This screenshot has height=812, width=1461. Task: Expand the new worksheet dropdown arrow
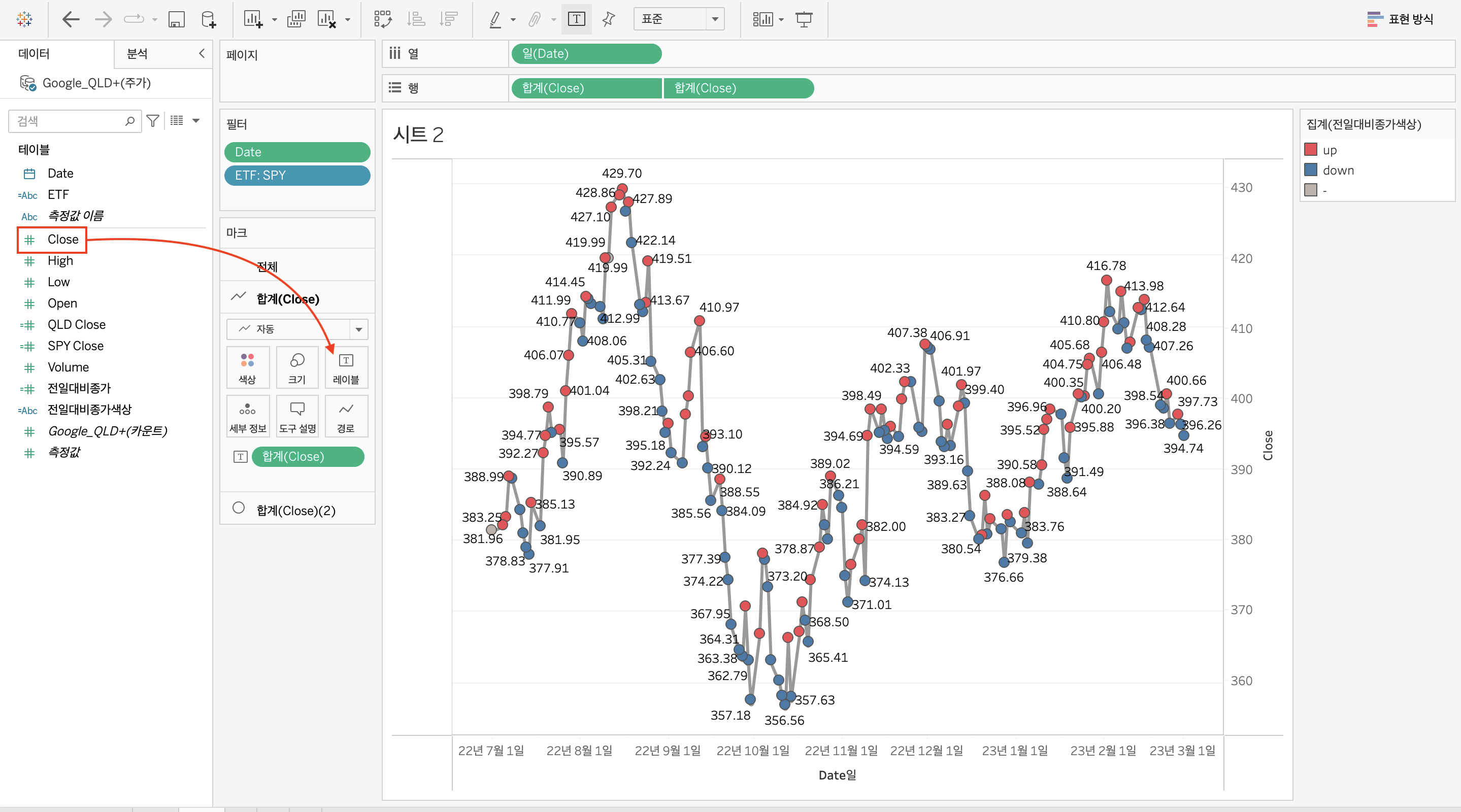click(x=275, y=20)
